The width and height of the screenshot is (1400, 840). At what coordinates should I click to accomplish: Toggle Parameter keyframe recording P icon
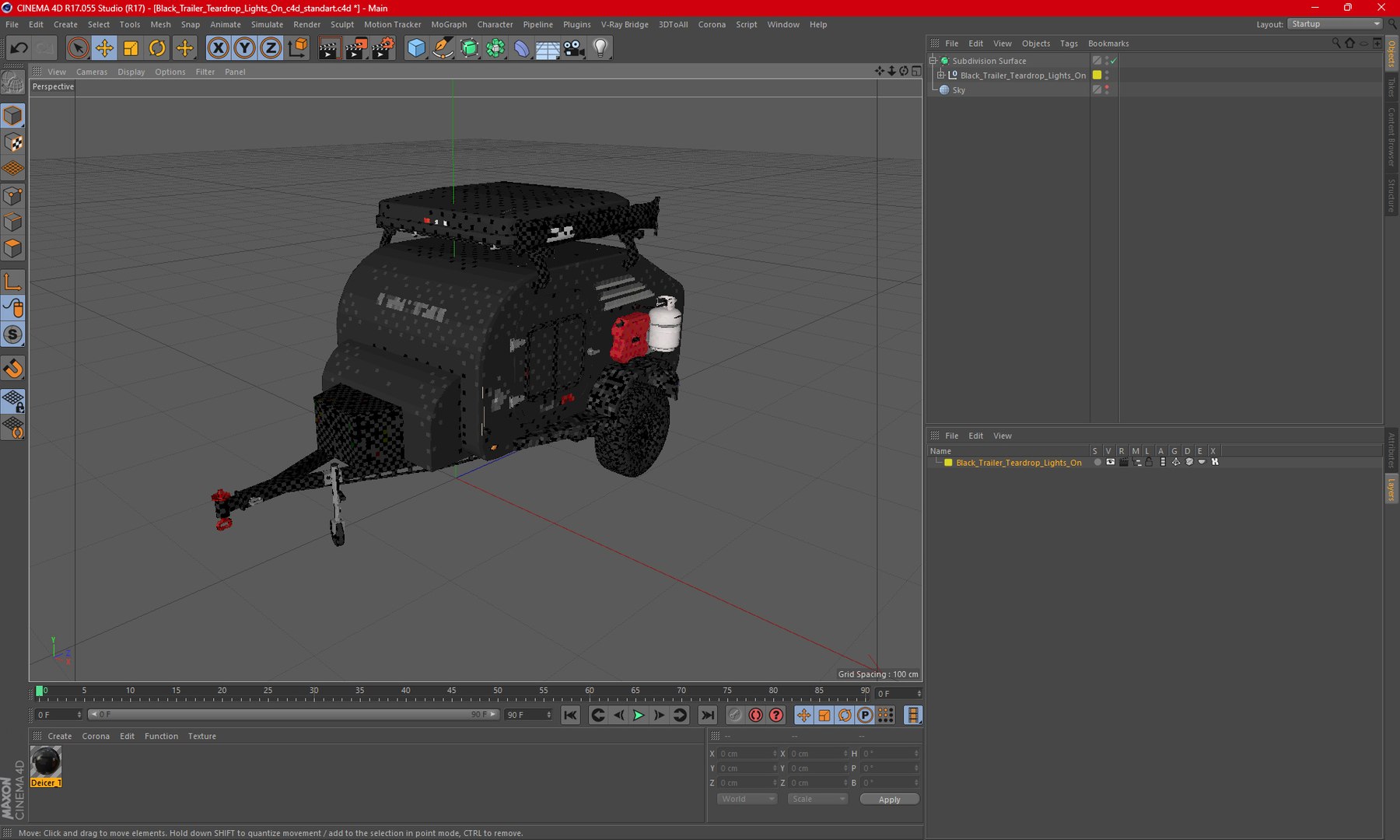pyautogui.click(x=865, y=715)
